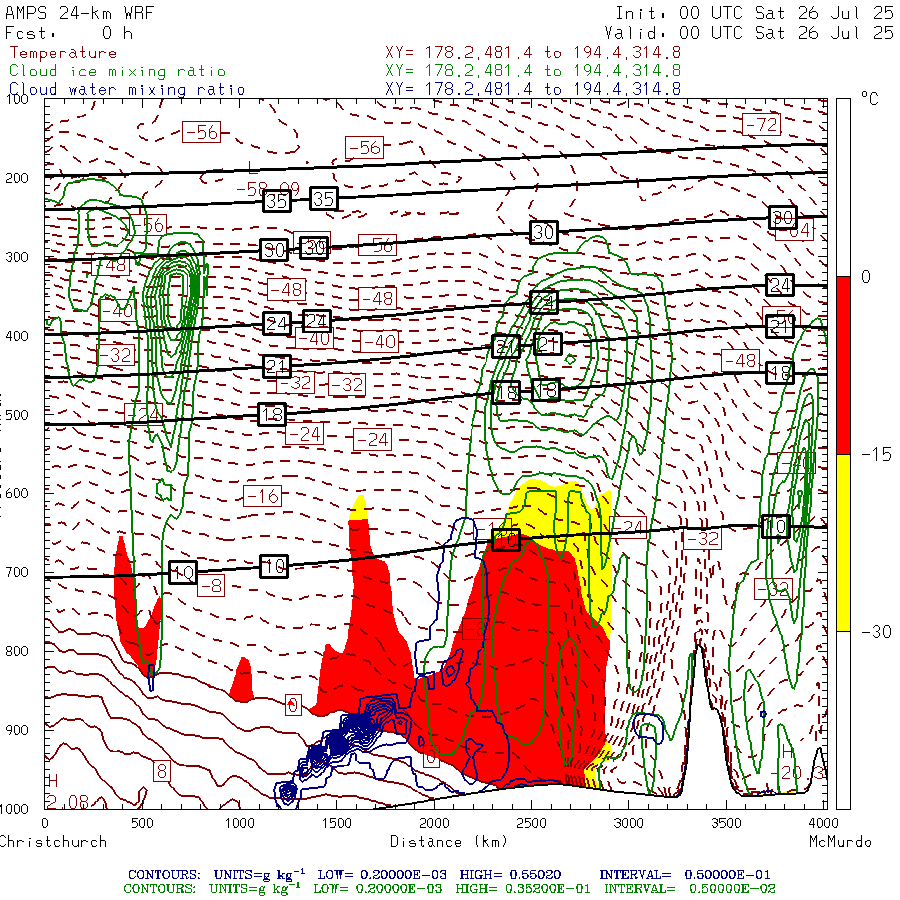Click the "4000" distance axis tick
The width and height of the screenshot is (900, 900).
pos(823,823)
